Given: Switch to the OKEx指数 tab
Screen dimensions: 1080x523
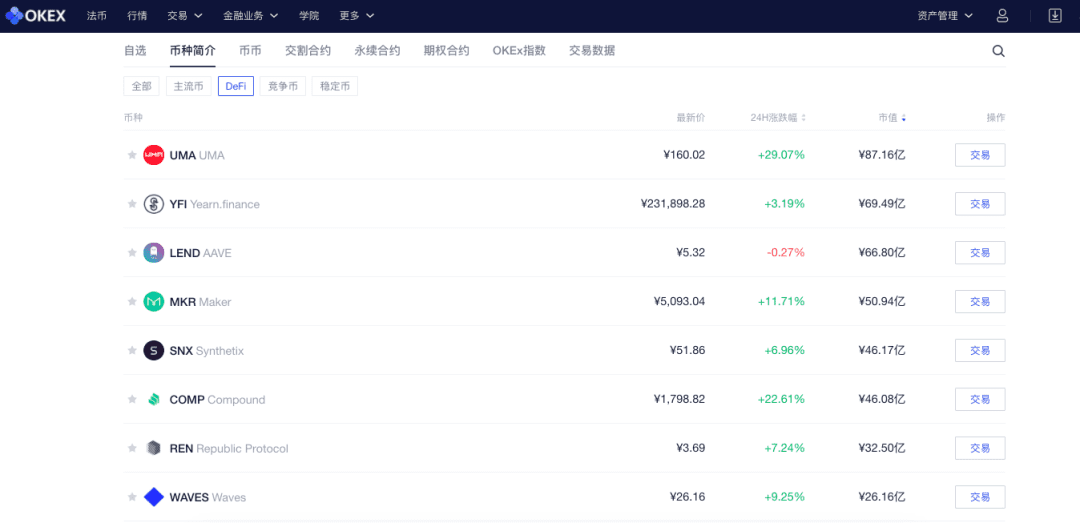Looking at the screenshot, I should [519, 50].
